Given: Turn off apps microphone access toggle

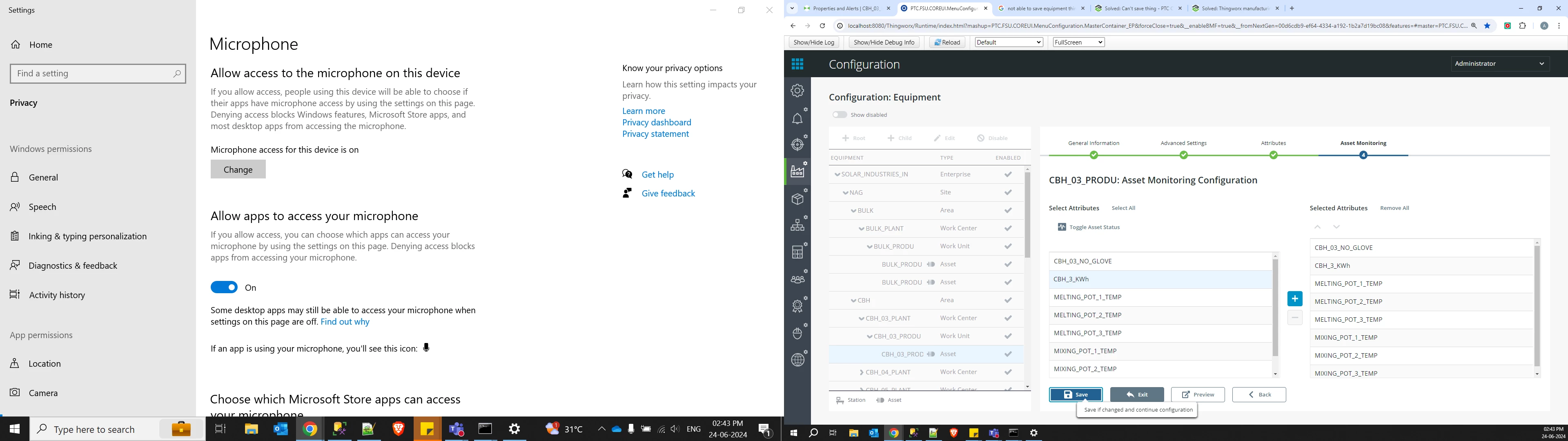Looking at the screenshot, I should pyautogui.click(x=224, y=287).
